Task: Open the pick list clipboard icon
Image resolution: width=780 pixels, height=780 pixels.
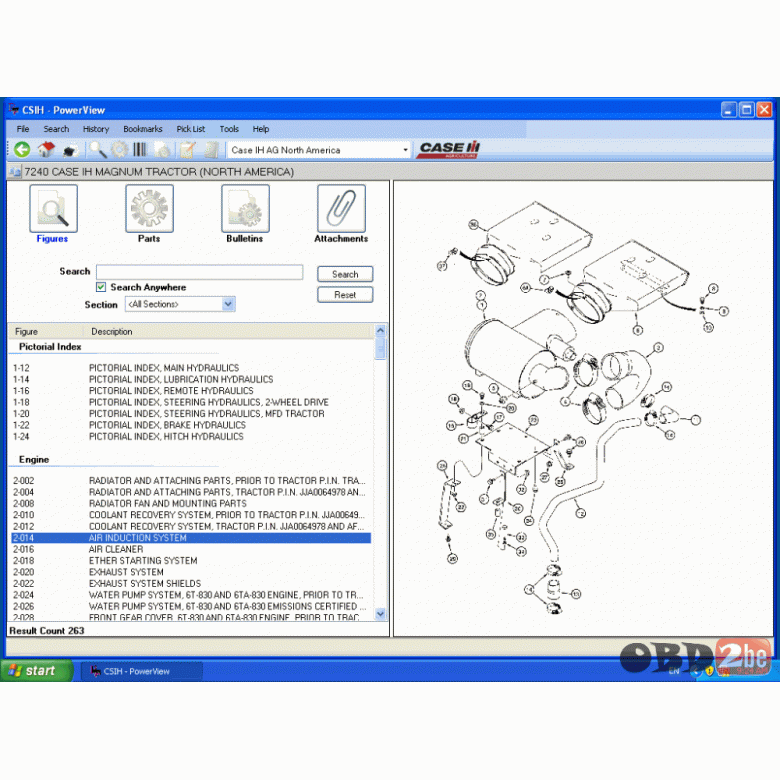Action: click(x=188, y=149)
